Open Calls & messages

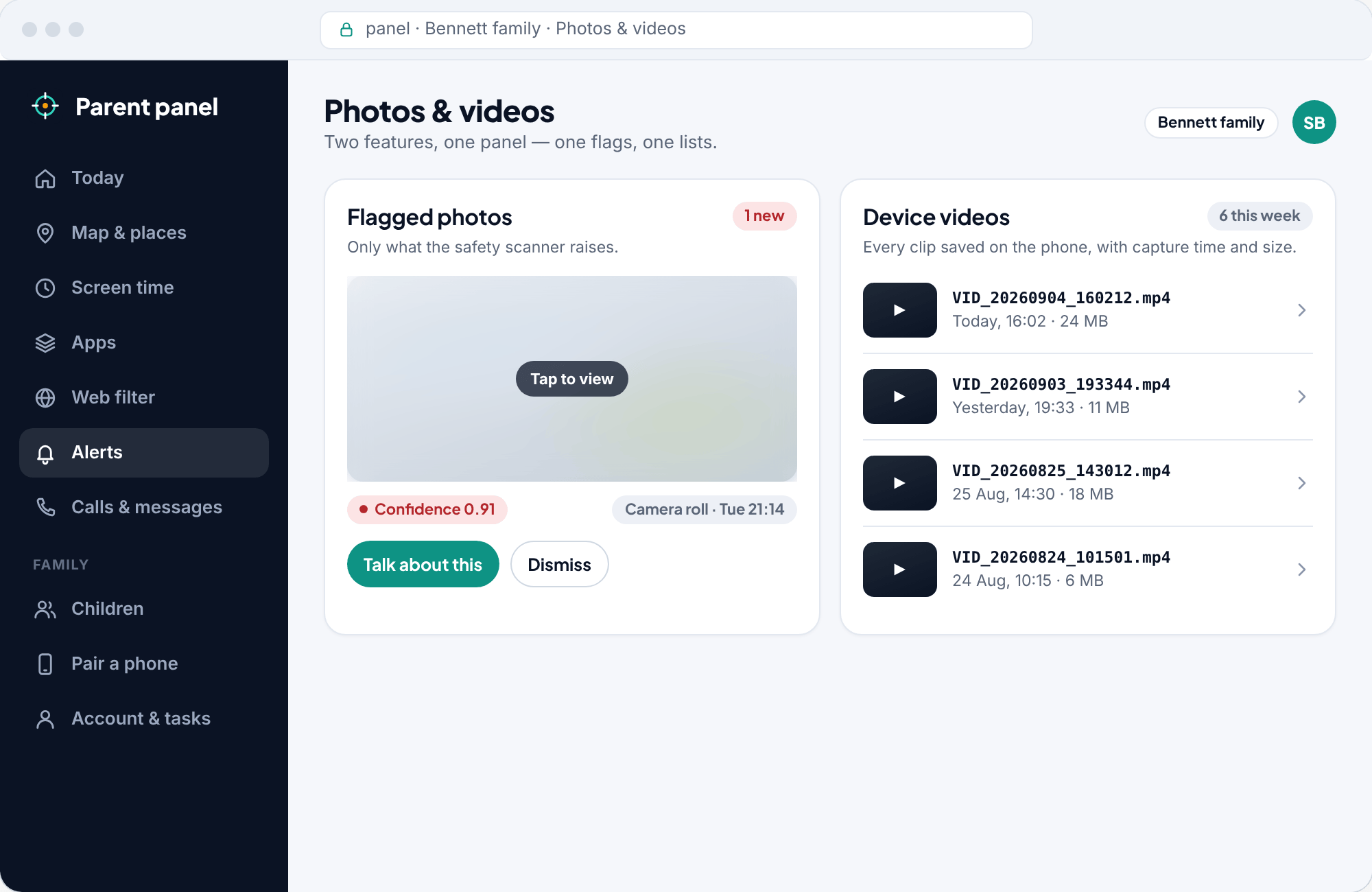[x=144, y=508]
